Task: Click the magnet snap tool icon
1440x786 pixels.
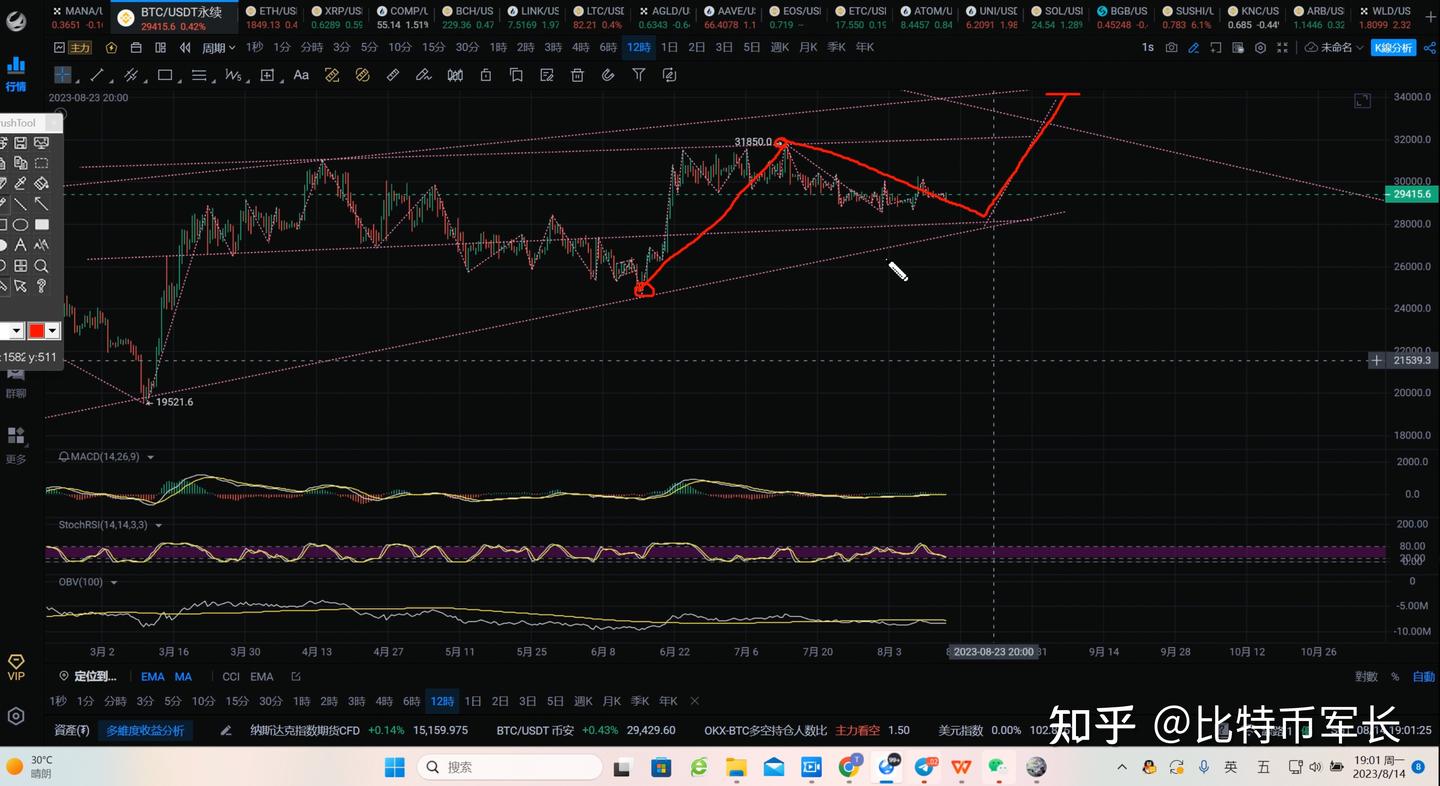Action: point(608,75)
